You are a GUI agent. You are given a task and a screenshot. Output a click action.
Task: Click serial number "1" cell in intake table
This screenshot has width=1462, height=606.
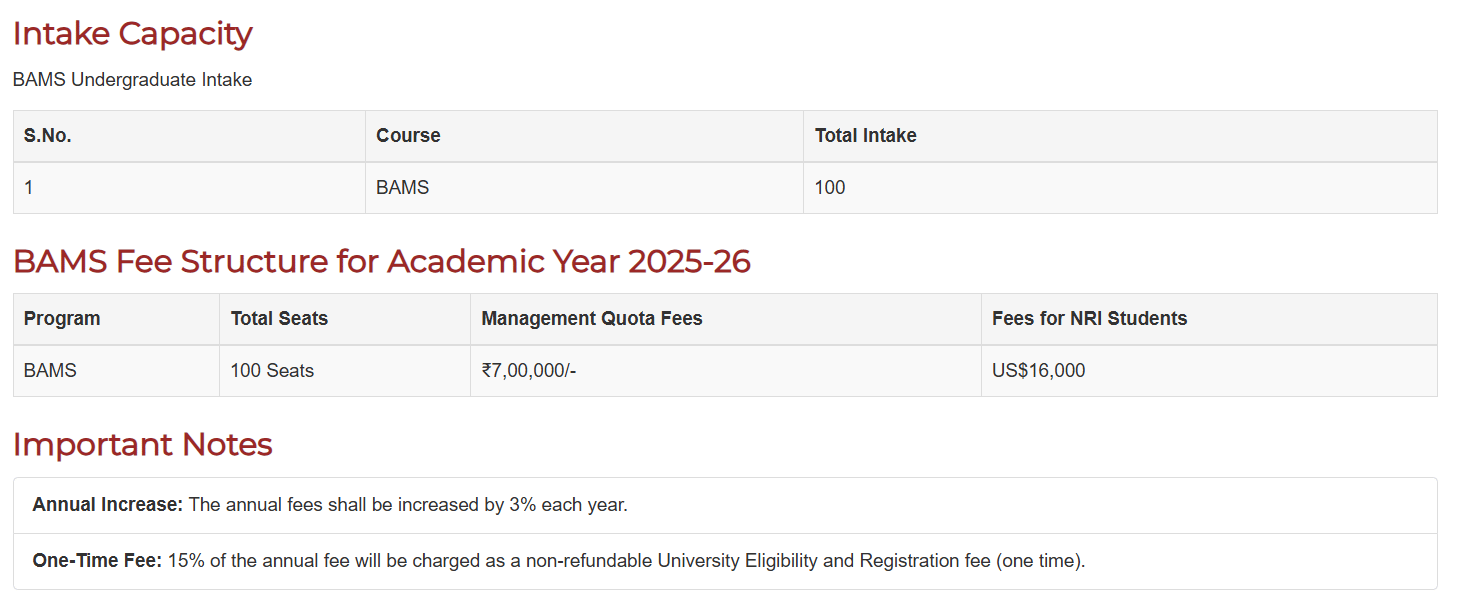click(x=29, y=188)
